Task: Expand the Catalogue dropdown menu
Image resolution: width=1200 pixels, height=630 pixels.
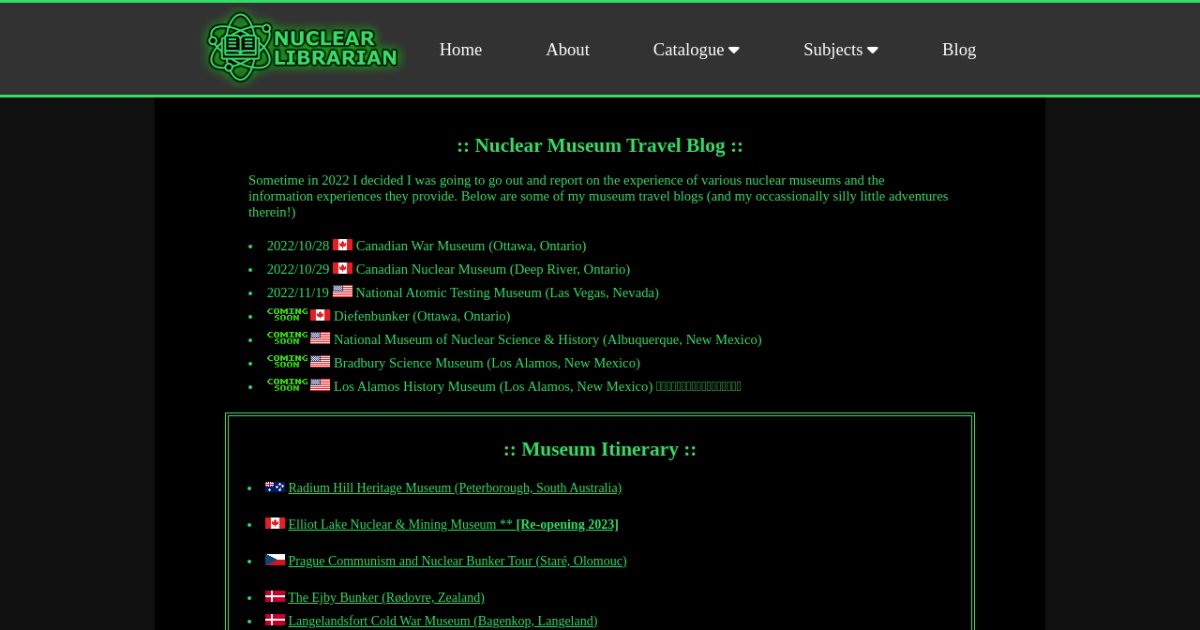Action: click(x=696, y=49)
